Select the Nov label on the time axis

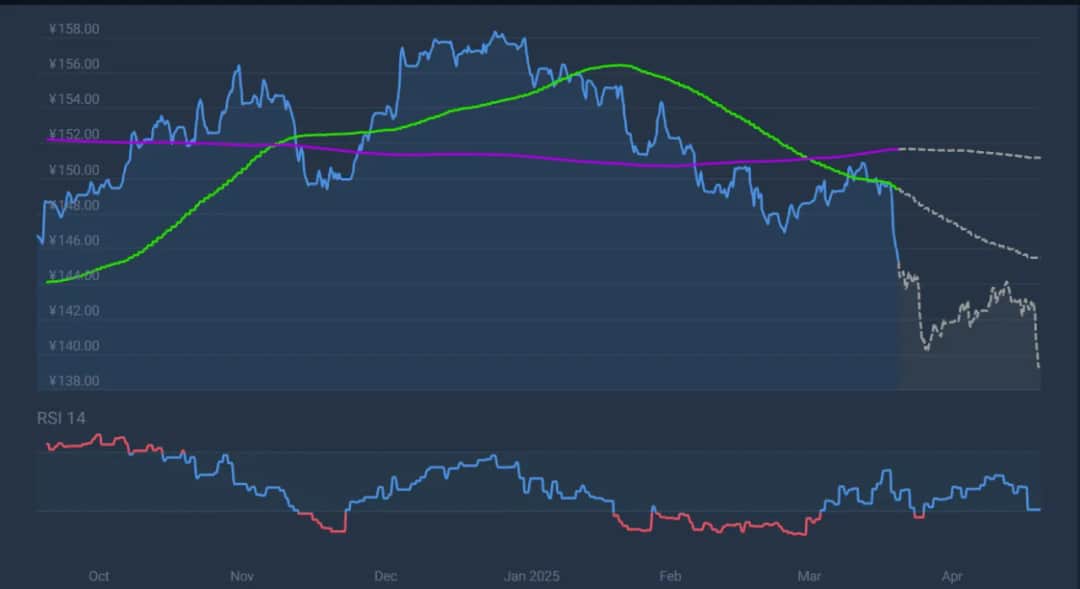click(242, 576)
